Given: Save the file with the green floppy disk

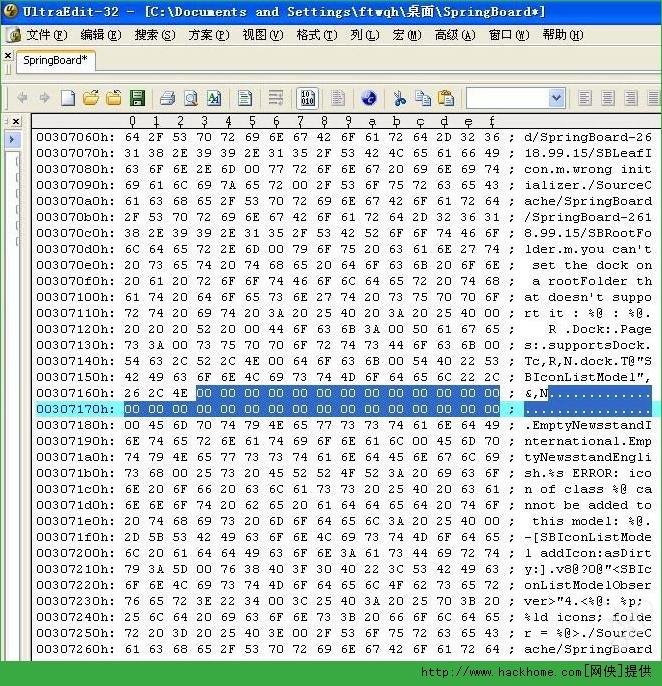Looking at the screenshot, I should click(x=137, y=98).
